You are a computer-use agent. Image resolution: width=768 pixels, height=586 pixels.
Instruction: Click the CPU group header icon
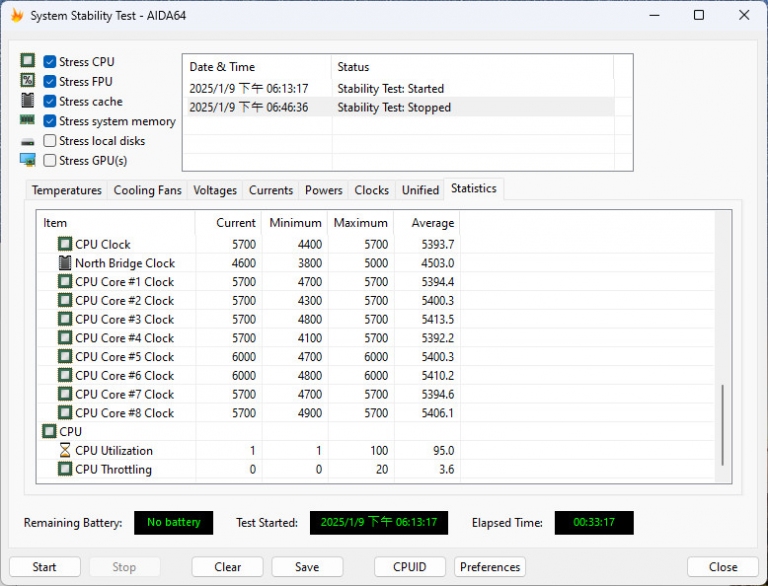[x=49, y=431]
